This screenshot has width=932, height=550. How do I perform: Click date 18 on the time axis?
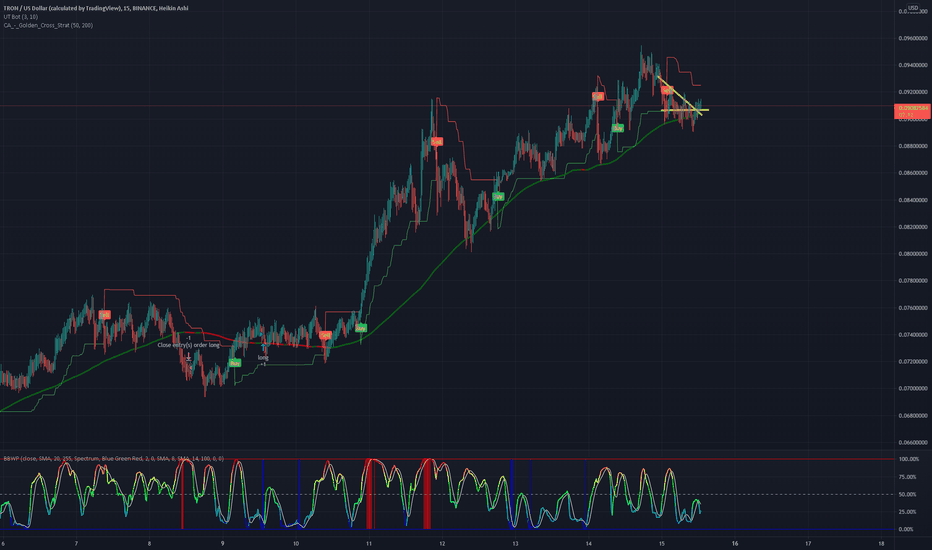click(x=881, y=543)
